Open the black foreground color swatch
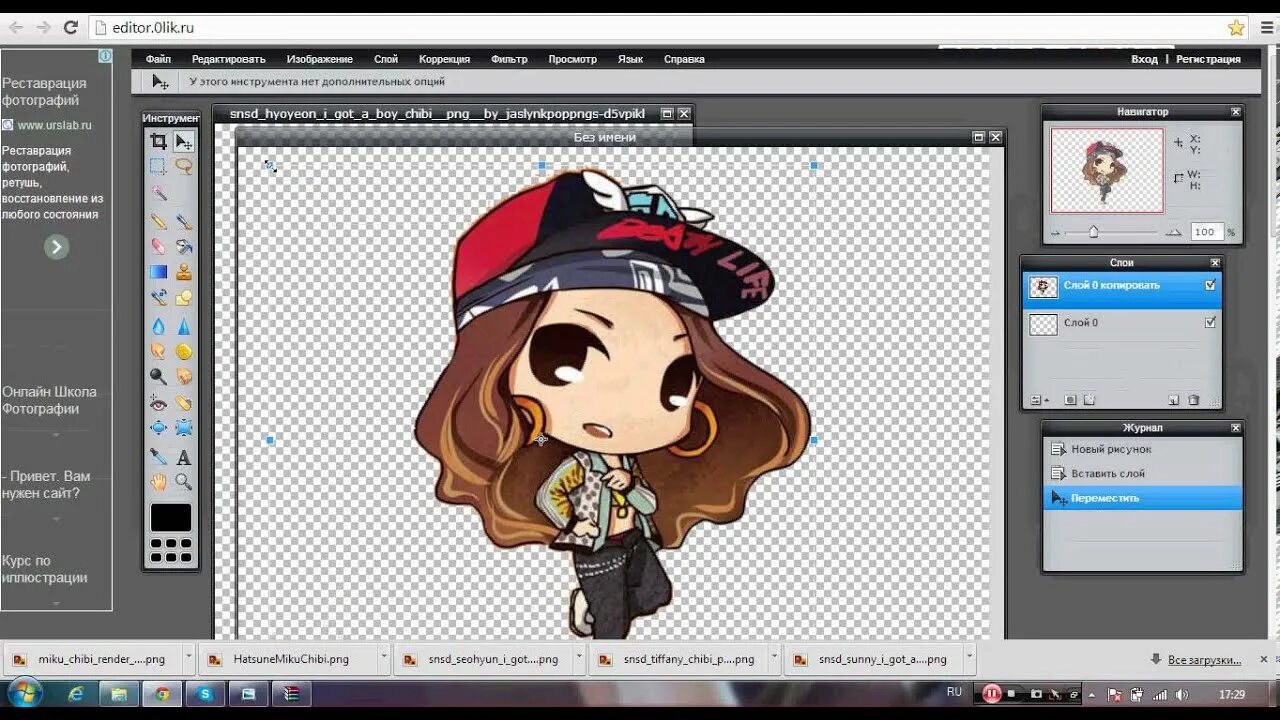 click(171, 517)
